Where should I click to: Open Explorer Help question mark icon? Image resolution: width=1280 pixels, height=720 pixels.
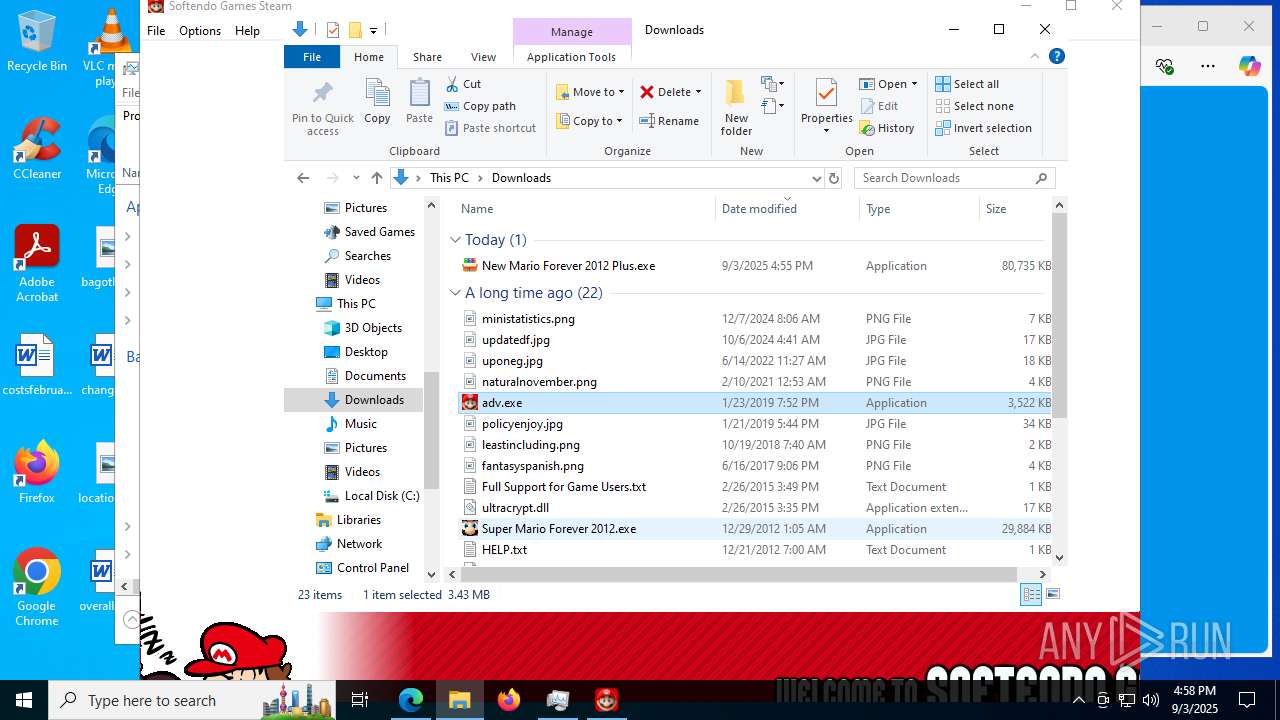coord(1057,56)
